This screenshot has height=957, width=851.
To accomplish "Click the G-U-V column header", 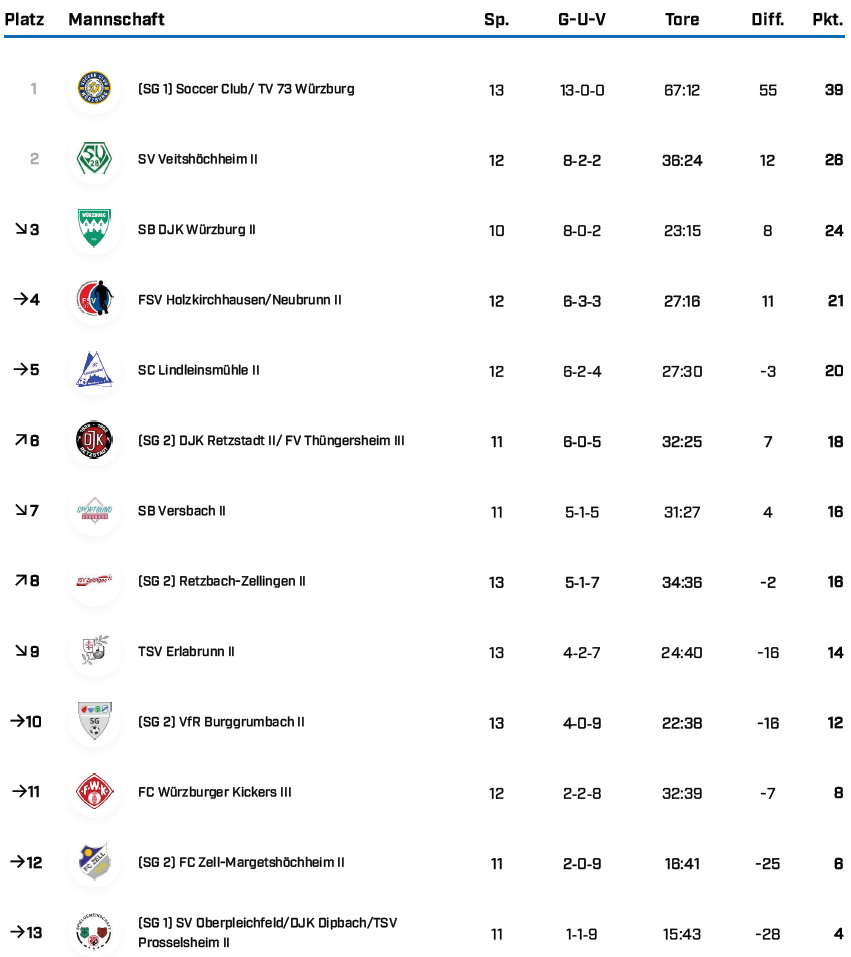I will [582, 19].
